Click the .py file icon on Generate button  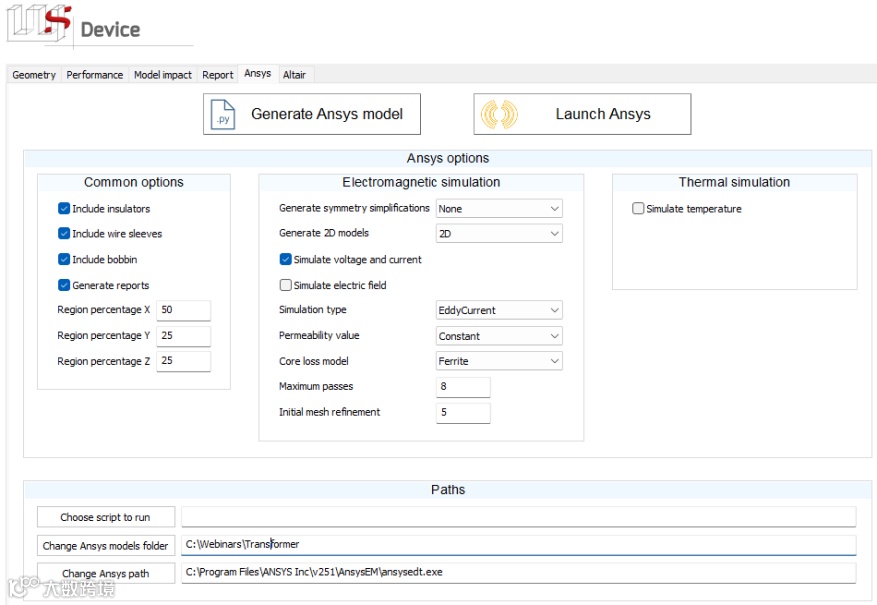click(223, 114)
